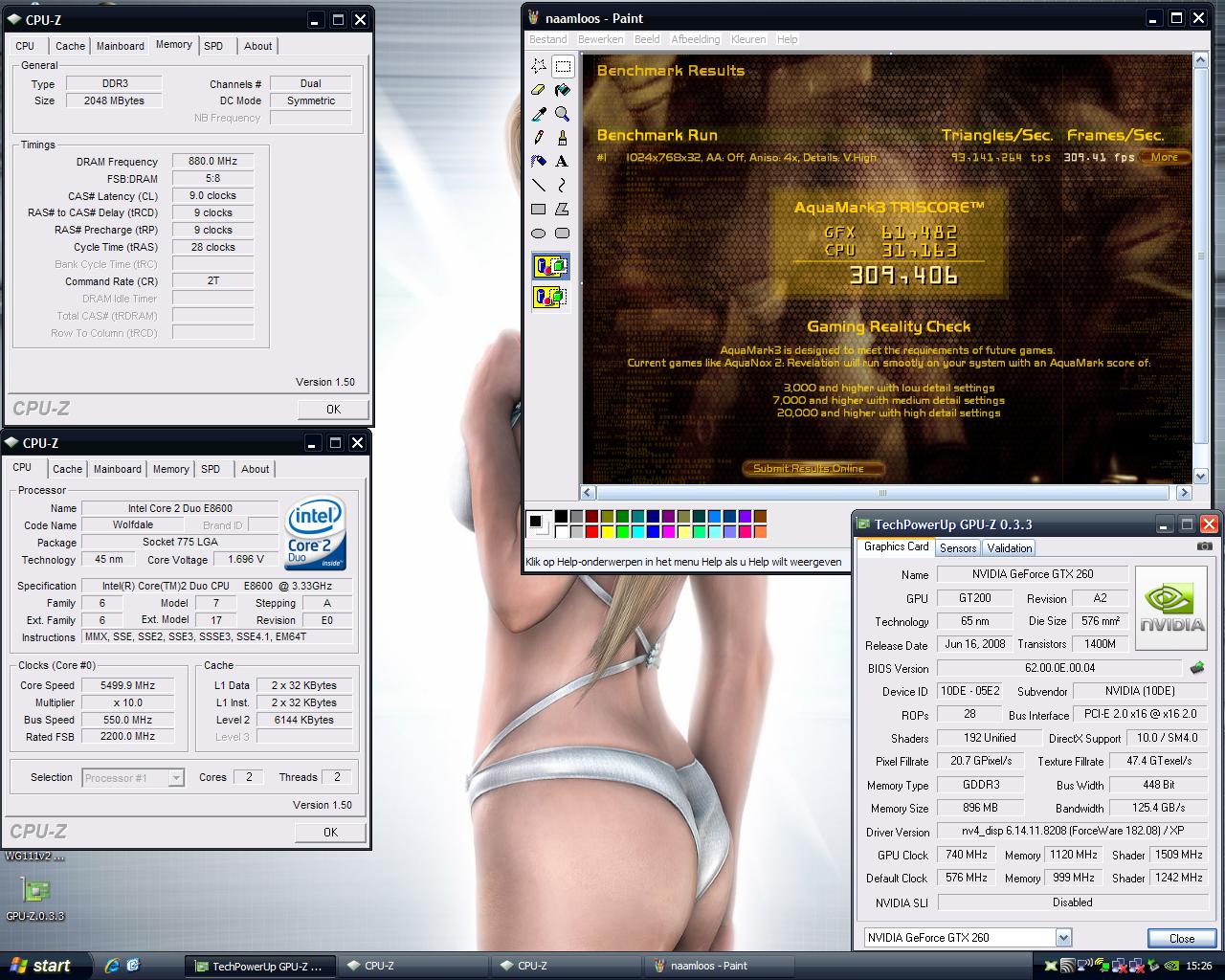Select the Text tool in Paint
This screenshot has width=1225, height=980.
click(563, 161)
